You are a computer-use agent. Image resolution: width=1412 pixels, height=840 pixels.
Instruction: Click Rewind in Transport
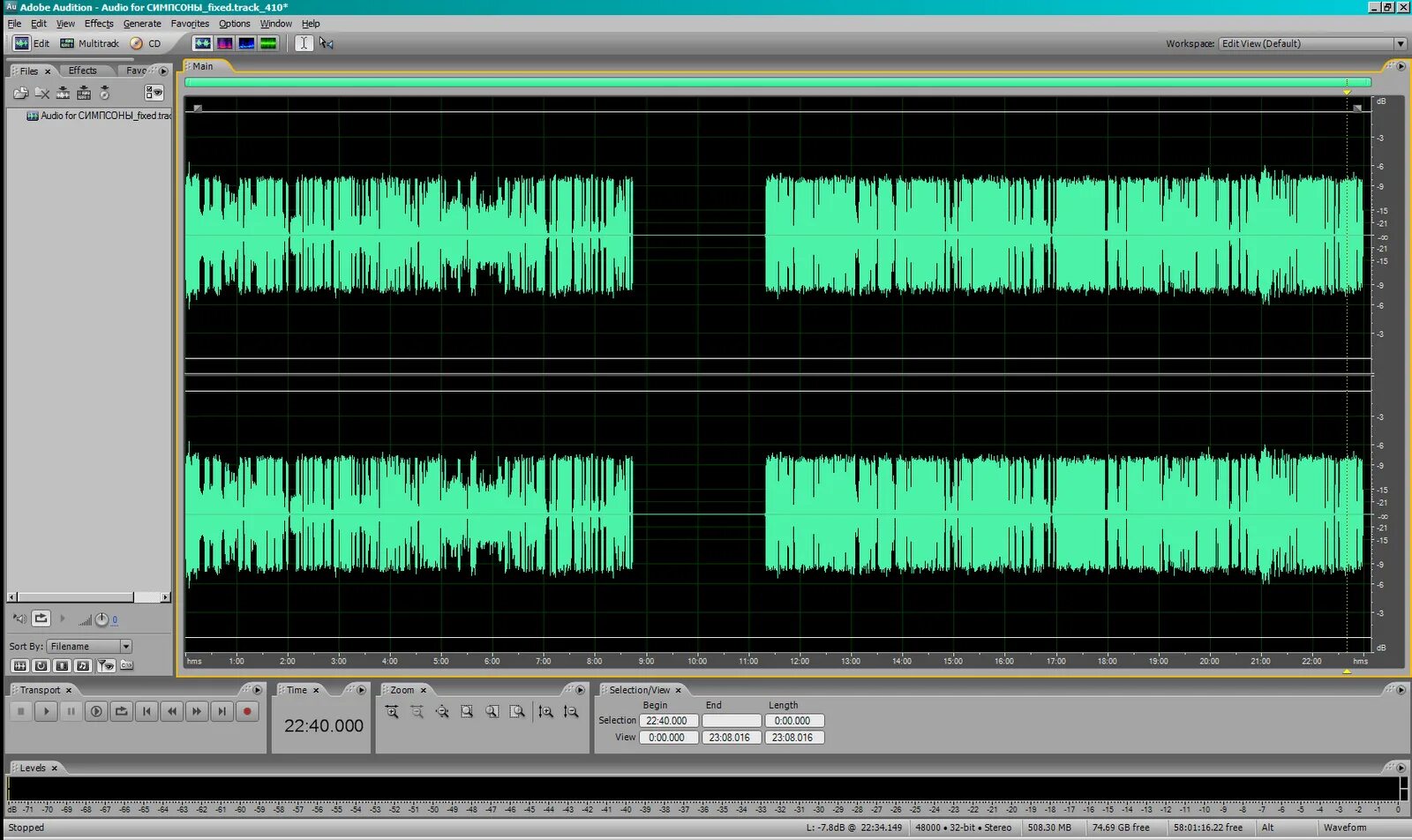172,711
